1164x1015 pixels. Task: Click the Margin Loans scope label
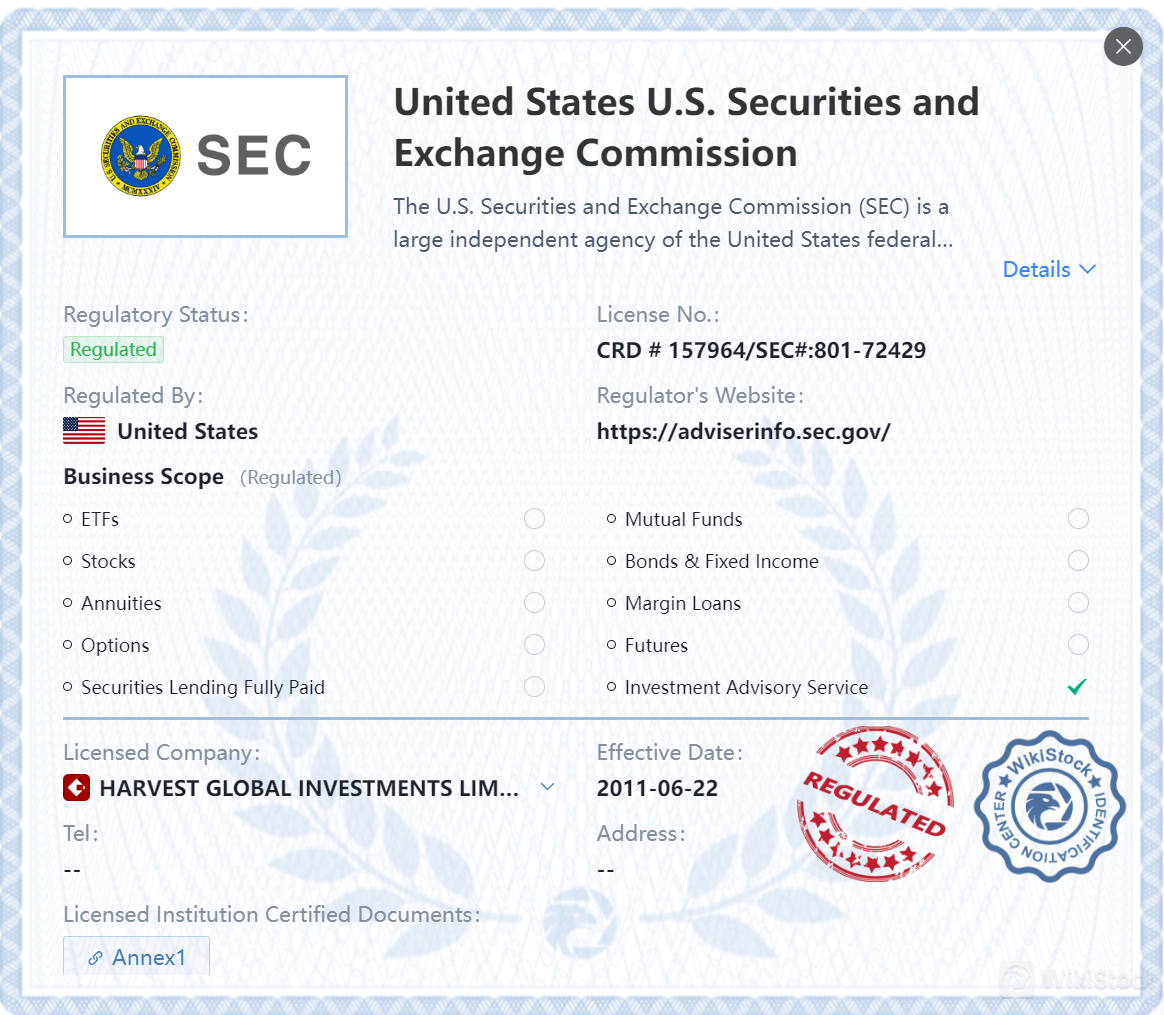tap(683, 604)
